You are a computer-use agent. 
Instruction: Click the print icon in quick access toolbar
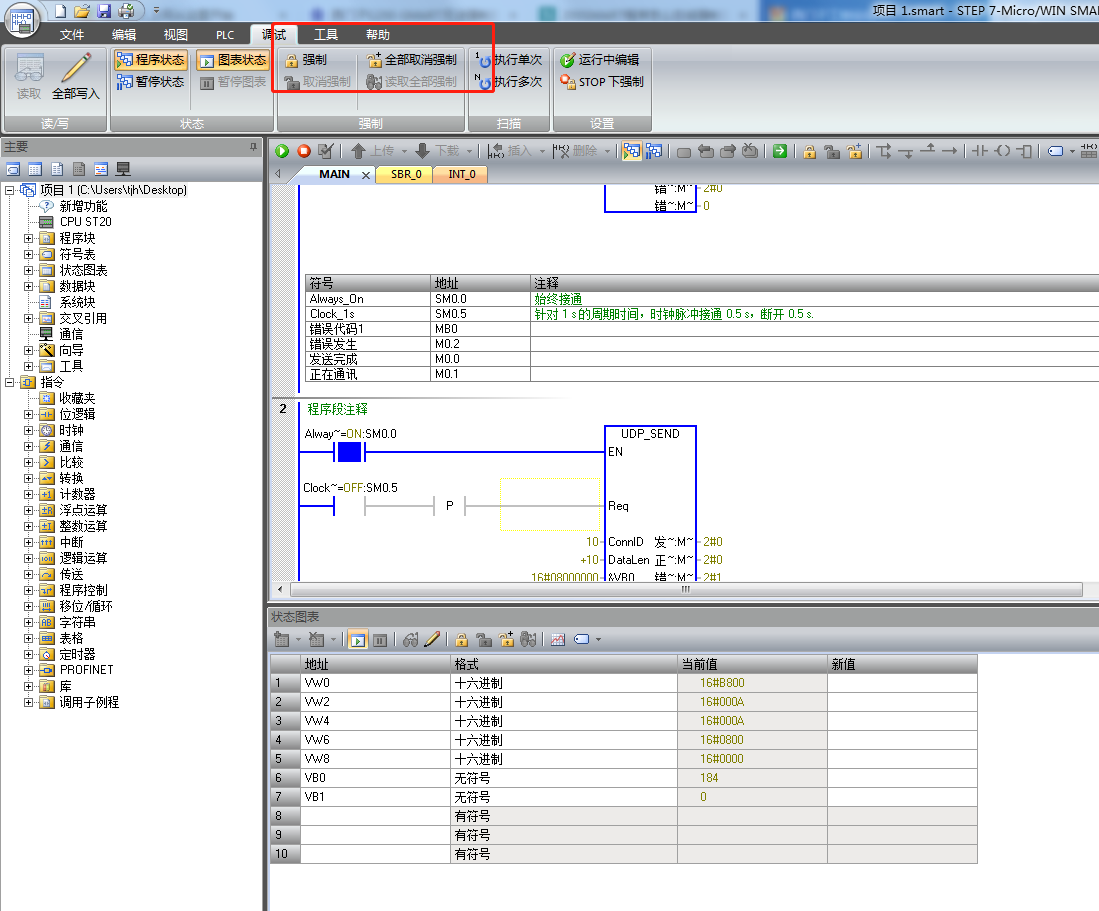pyautogui.click(x=126, y=11)
